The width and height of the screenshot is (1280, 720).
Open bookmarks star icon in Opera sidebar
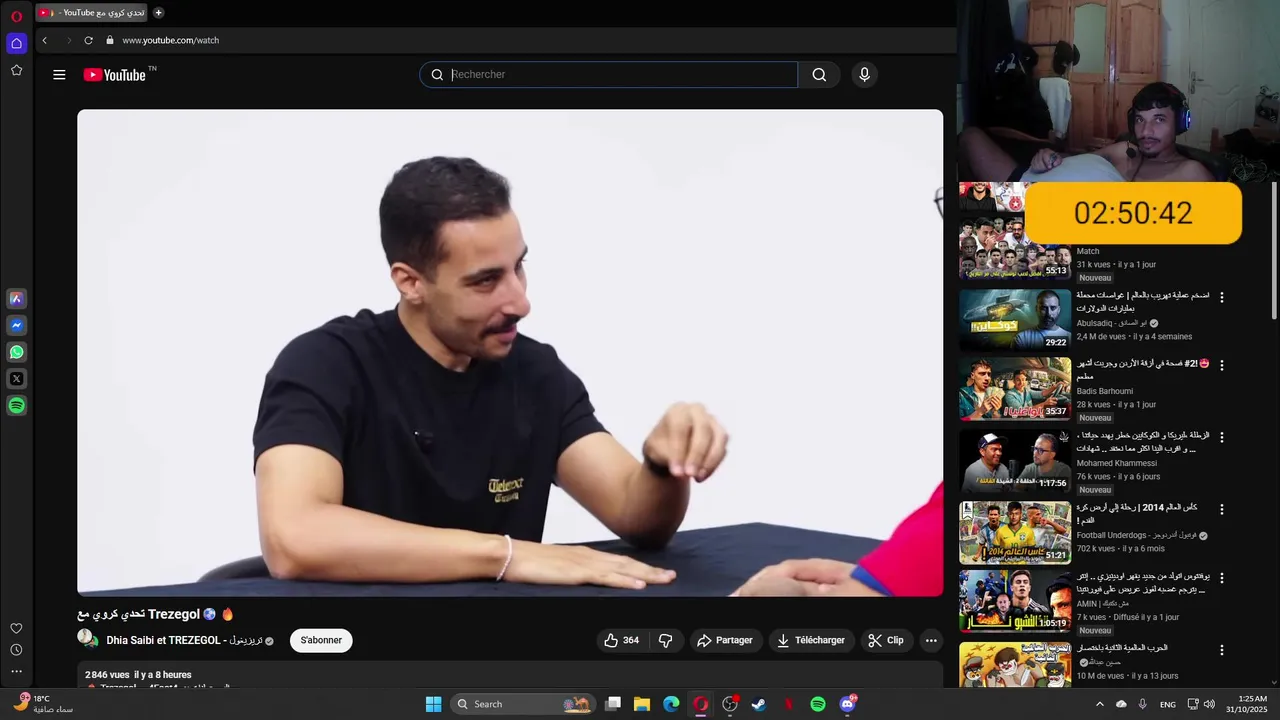click(x=16, y=70)
